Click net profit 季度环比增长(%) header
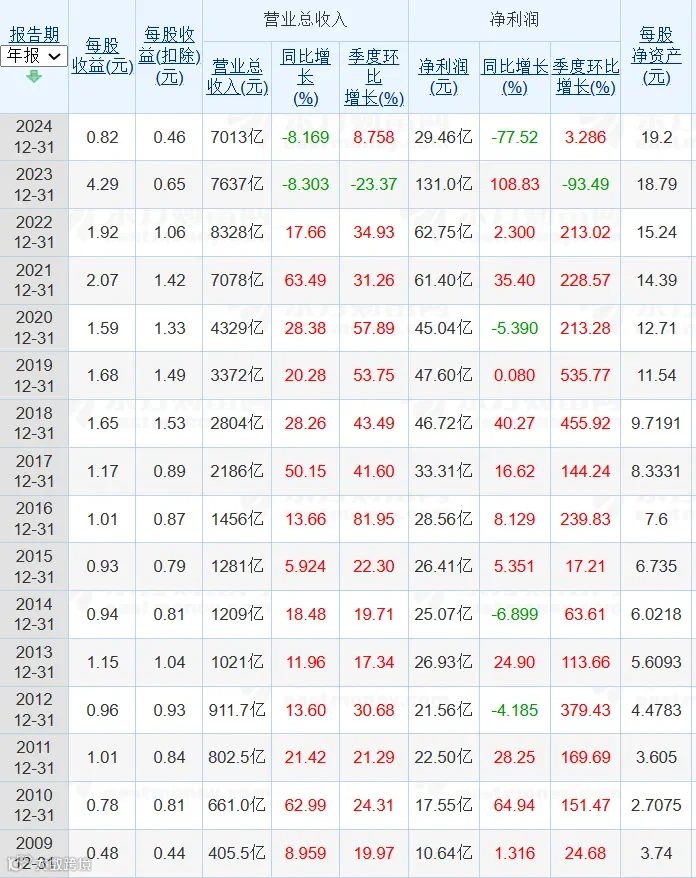Image resolution: width=696 pixels, height=878 pixels. (586, 77)
